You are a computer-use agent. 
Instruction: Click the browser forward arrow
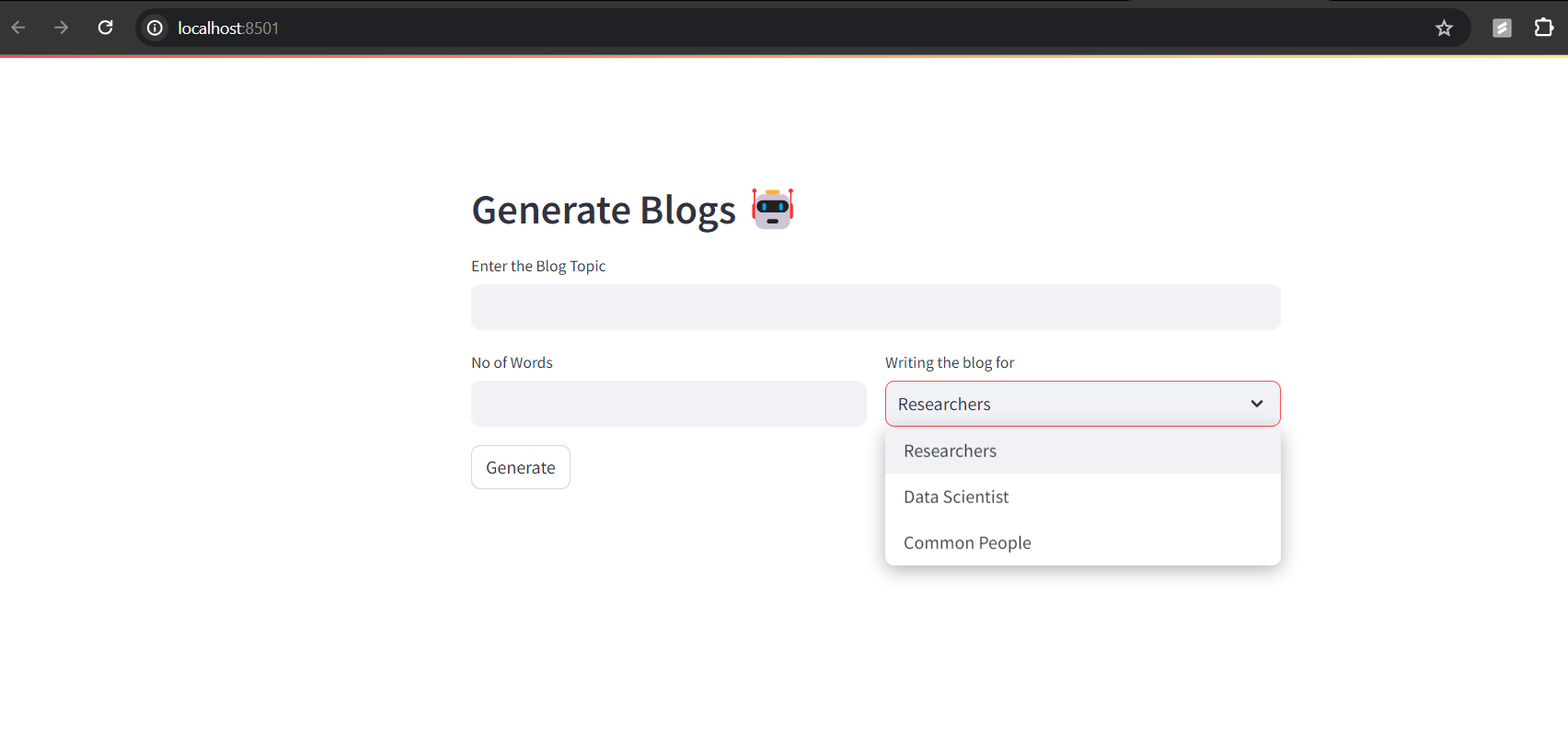[x=62, y=28]
